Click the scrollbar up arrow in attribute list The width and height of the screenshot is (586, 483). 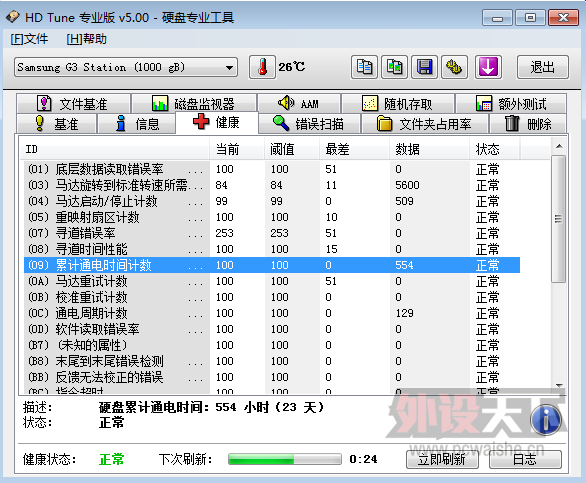[x=559, y=146]
